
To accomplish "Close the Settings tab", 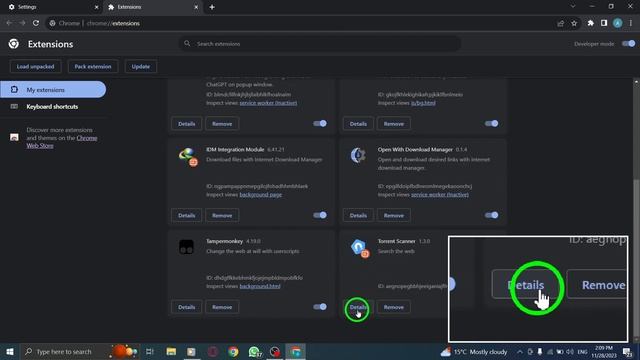I will click(x=96, y=7).
